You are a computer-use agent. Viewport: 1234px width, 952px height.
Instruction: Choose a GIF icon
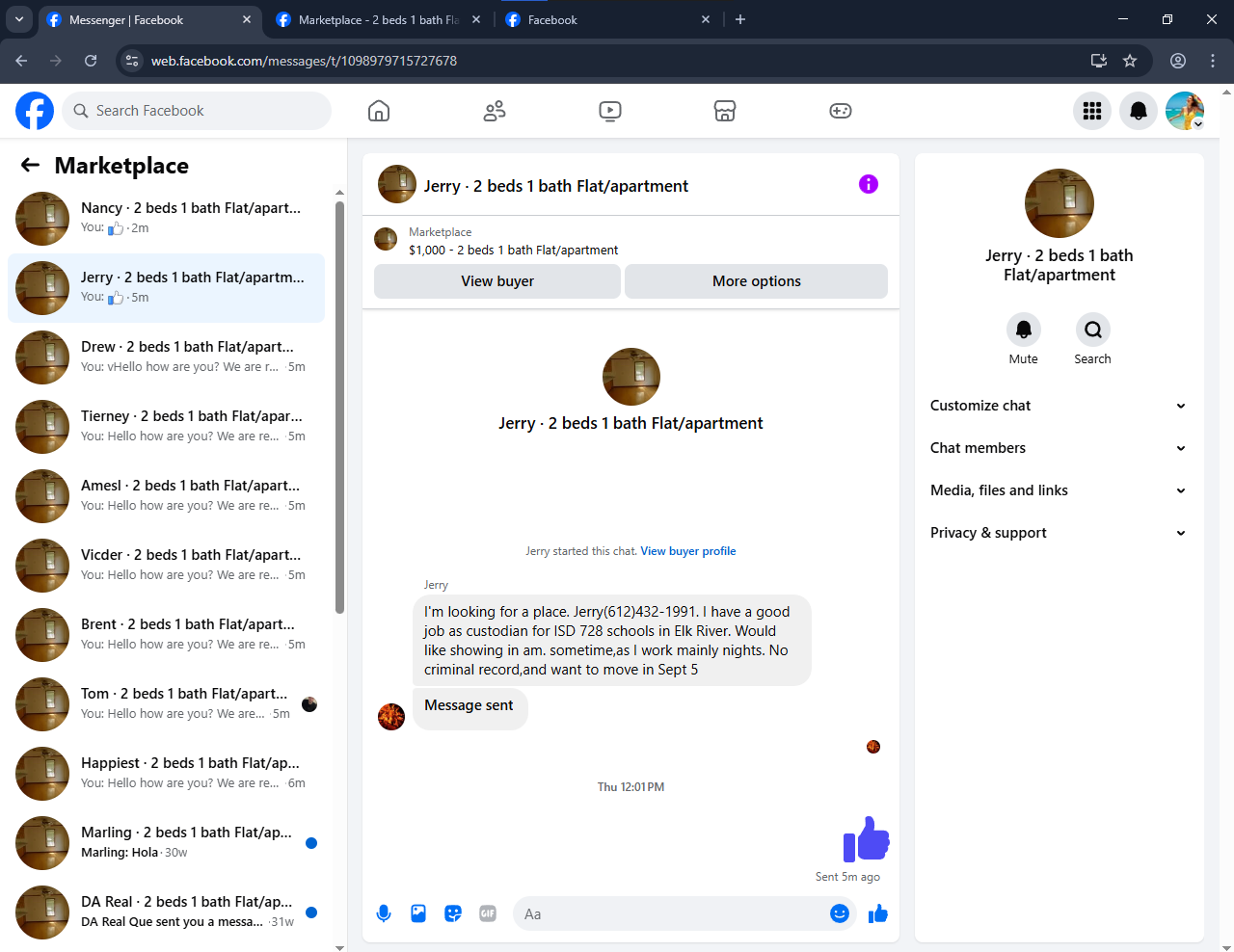488,913
